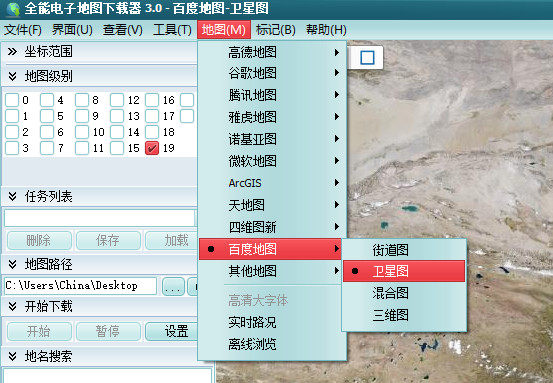This screenshot has width=553, height=383.
Task: Click the globe application icon in title bar
Action: coord(13,9)
